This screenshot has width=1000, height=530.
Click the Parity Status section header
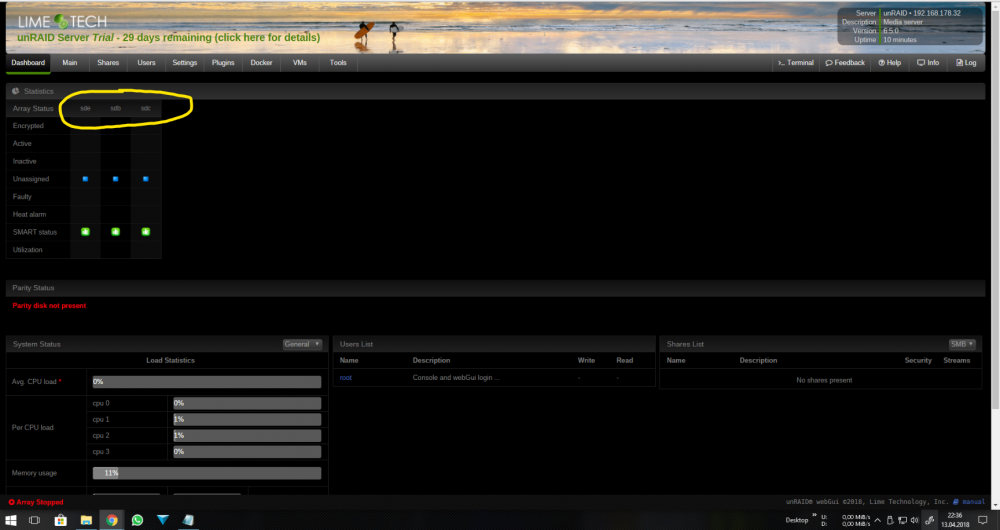click(496, 288)
